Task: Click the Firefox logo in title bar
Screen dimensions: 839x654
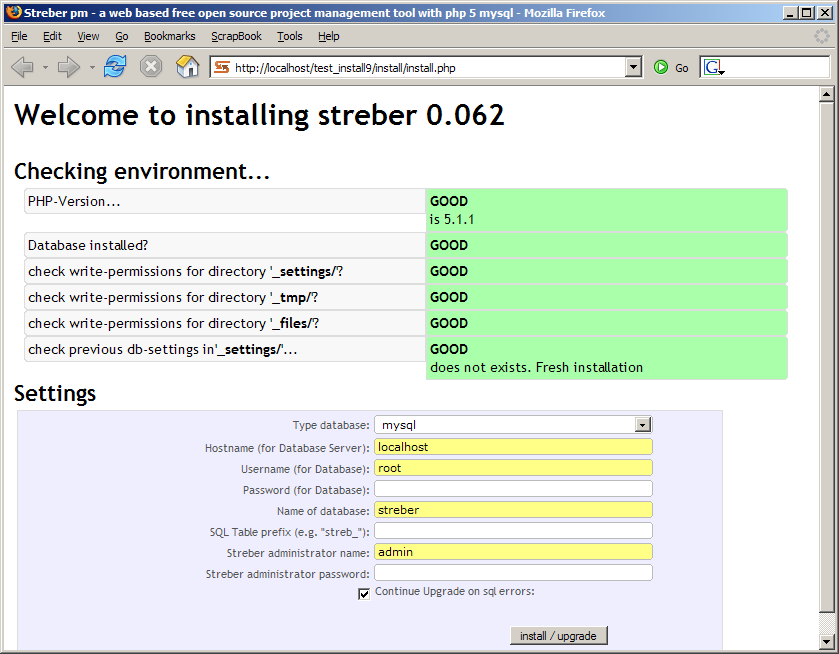Action: point(13,12)
